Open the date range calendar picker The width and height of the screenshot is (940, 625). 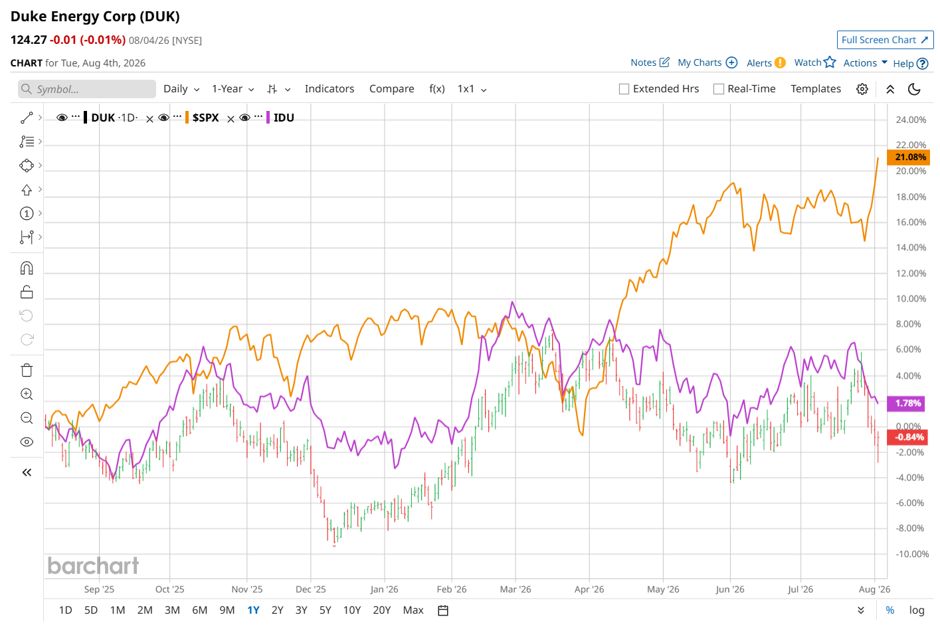click(443, 611)
